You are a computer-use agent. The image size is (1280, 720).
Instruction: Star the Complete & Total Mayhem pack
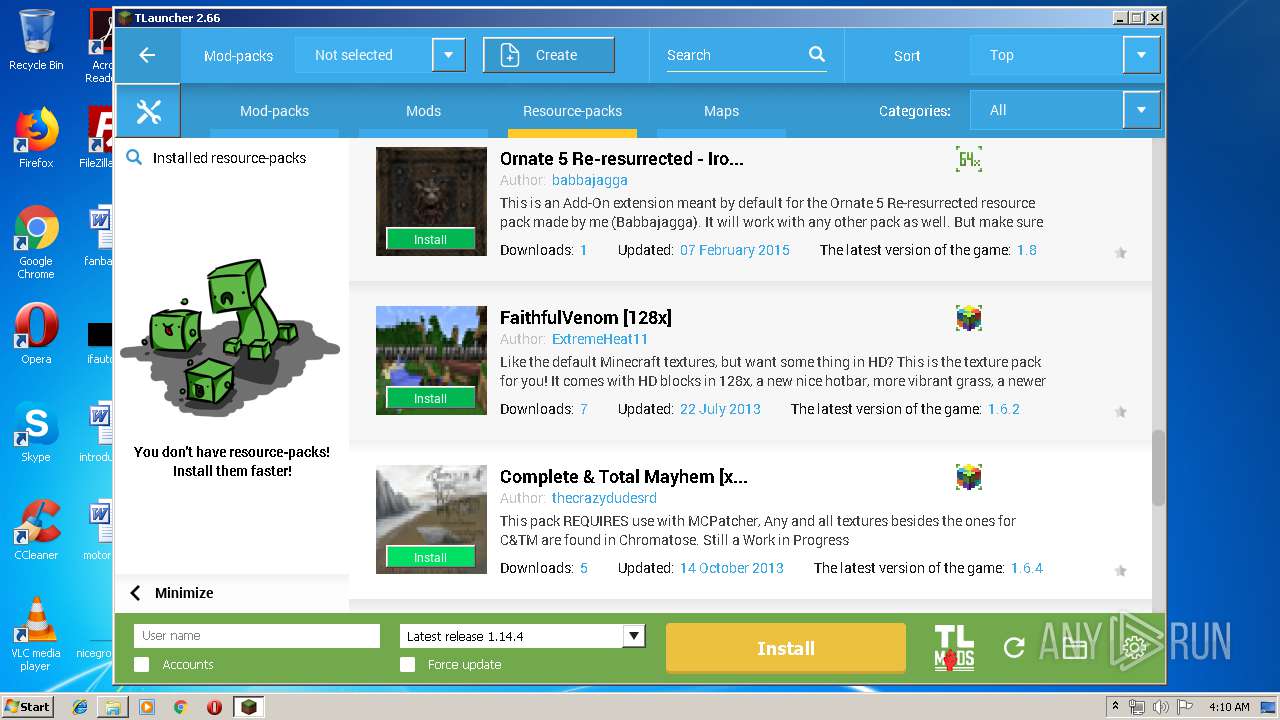coord(1121,571)
